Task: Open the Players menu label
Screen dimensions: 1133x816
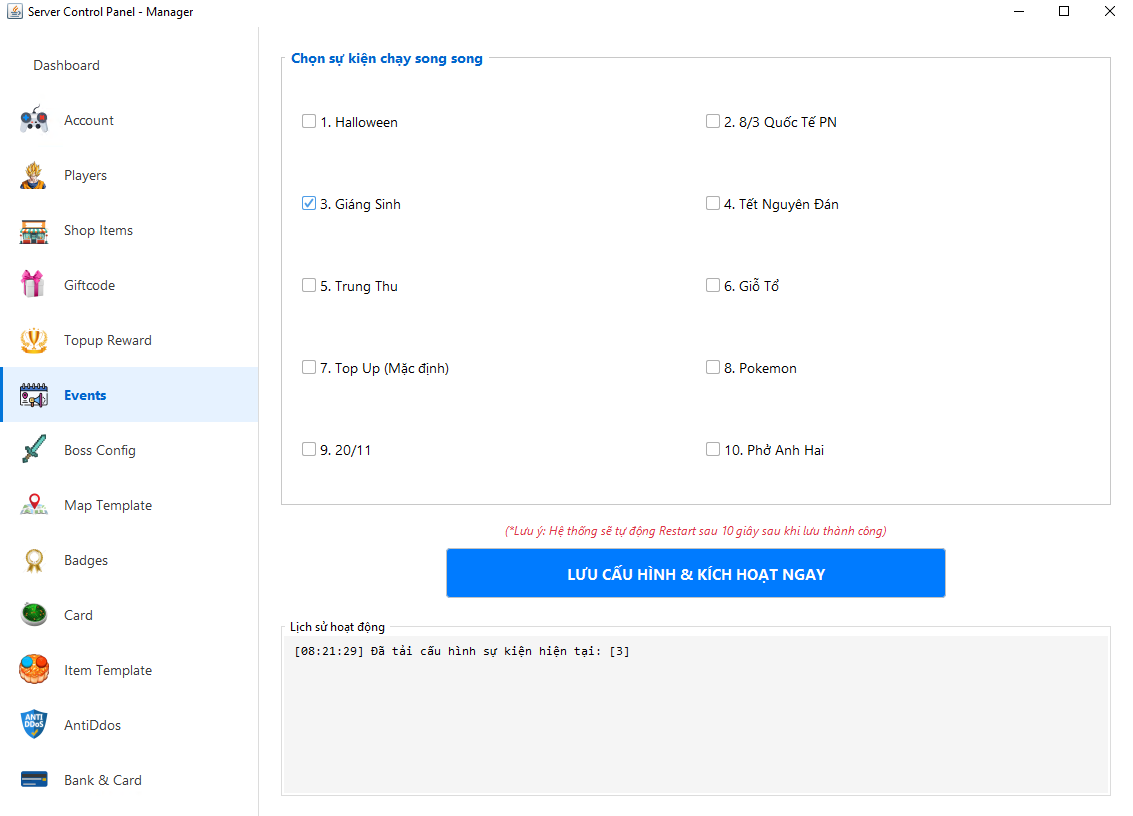Action: 85,176
